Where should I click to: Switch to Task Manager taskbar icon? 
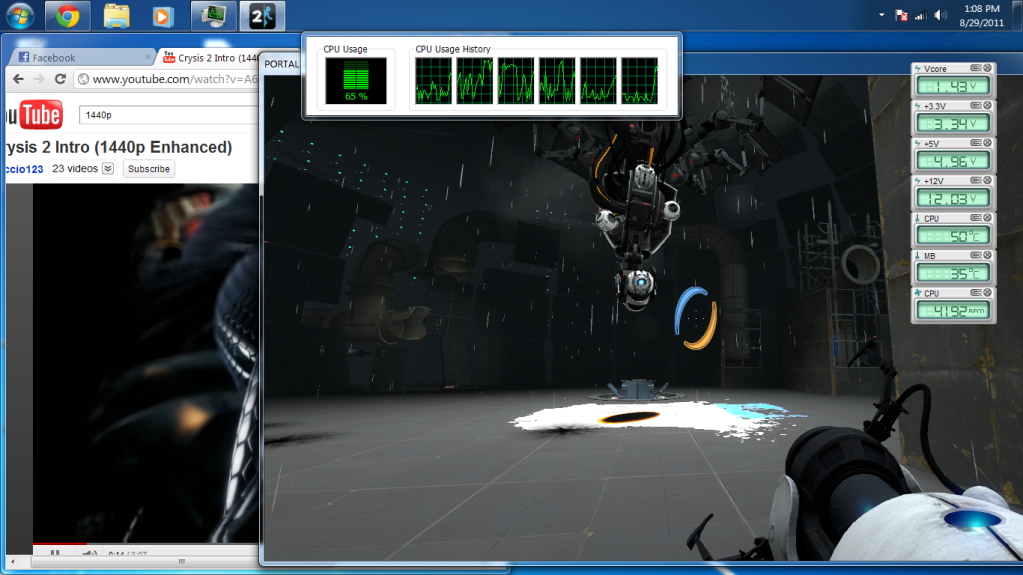[213, 16]
